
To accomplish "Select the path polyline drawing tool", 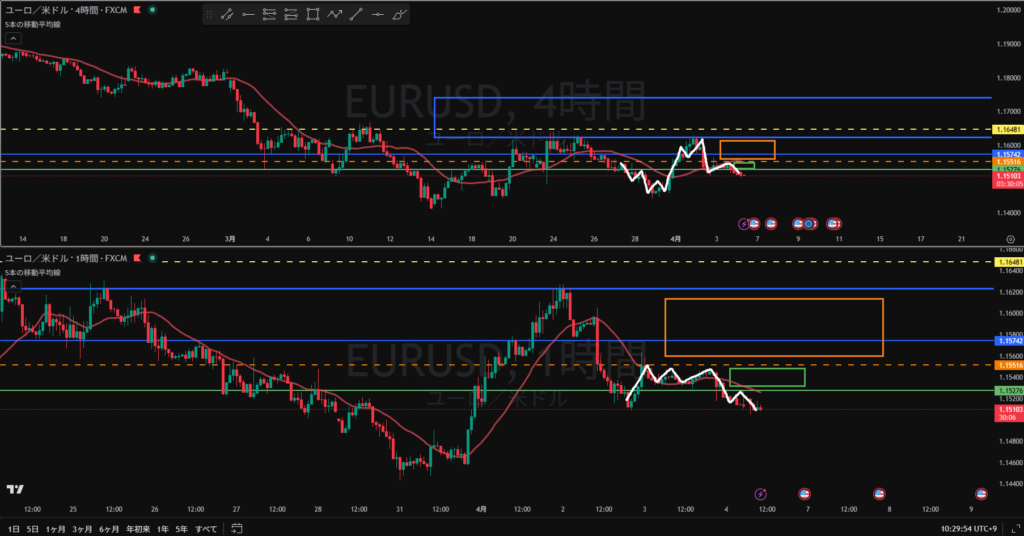I will 335,15.
